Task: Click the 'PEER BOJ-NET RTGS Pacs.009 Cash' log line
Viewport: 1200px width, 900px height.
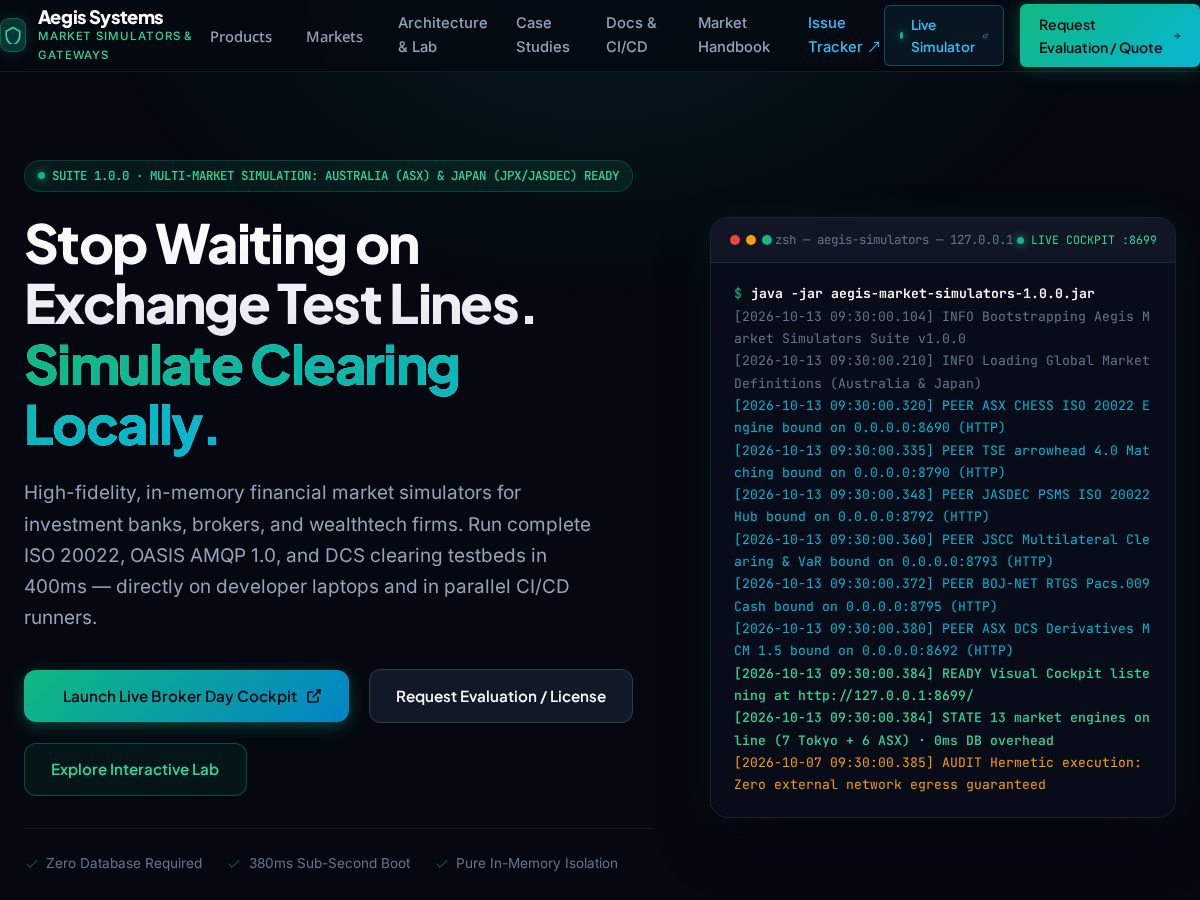Action: pos(942,594)
